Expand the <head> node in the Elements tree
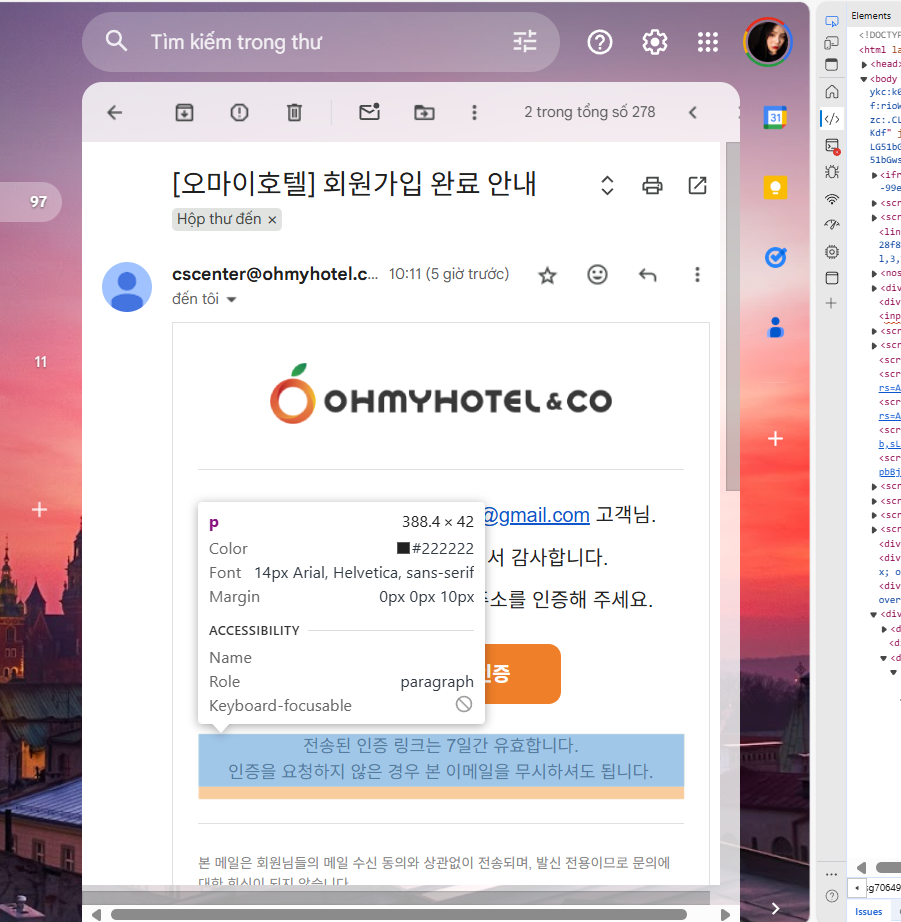Viewport: 901px width, 922px height. [x=864, y=64]
